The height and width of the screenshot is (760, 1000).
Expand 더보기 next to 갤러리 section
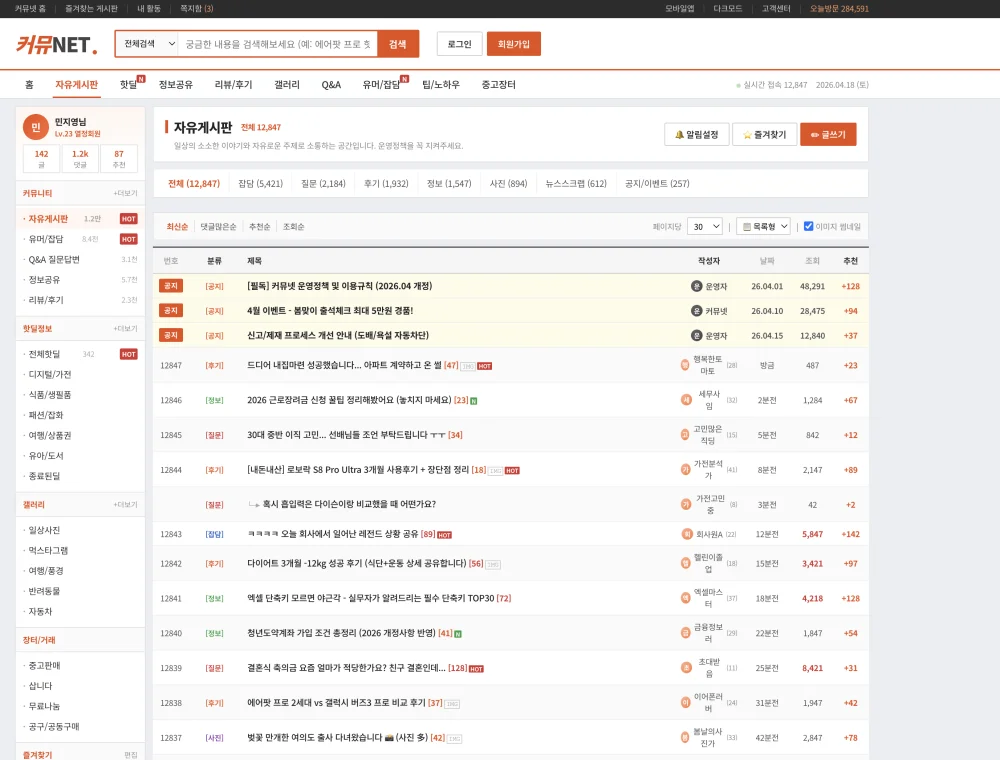pyautogui.click(x=125, y=504)
